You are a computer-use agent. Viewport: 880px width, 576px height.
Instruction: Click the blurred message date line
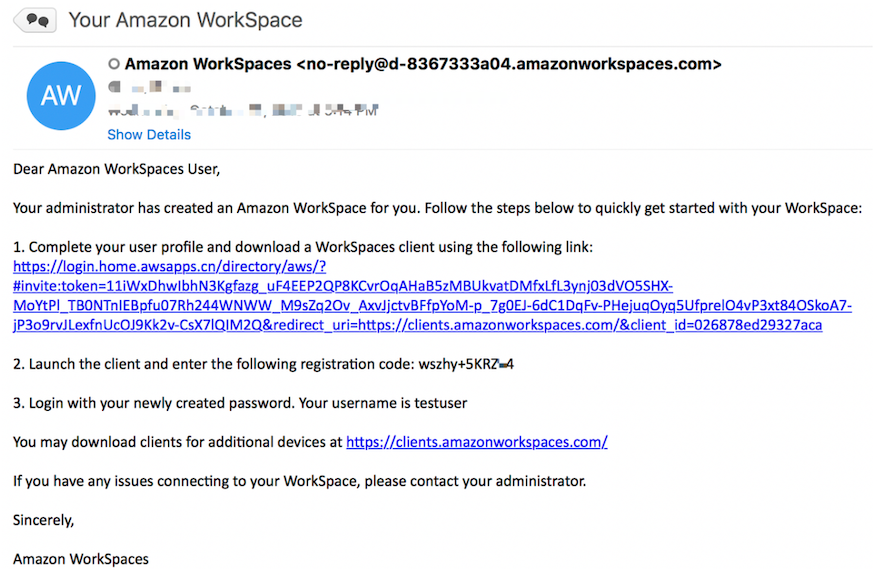click(x=243, y=110)
